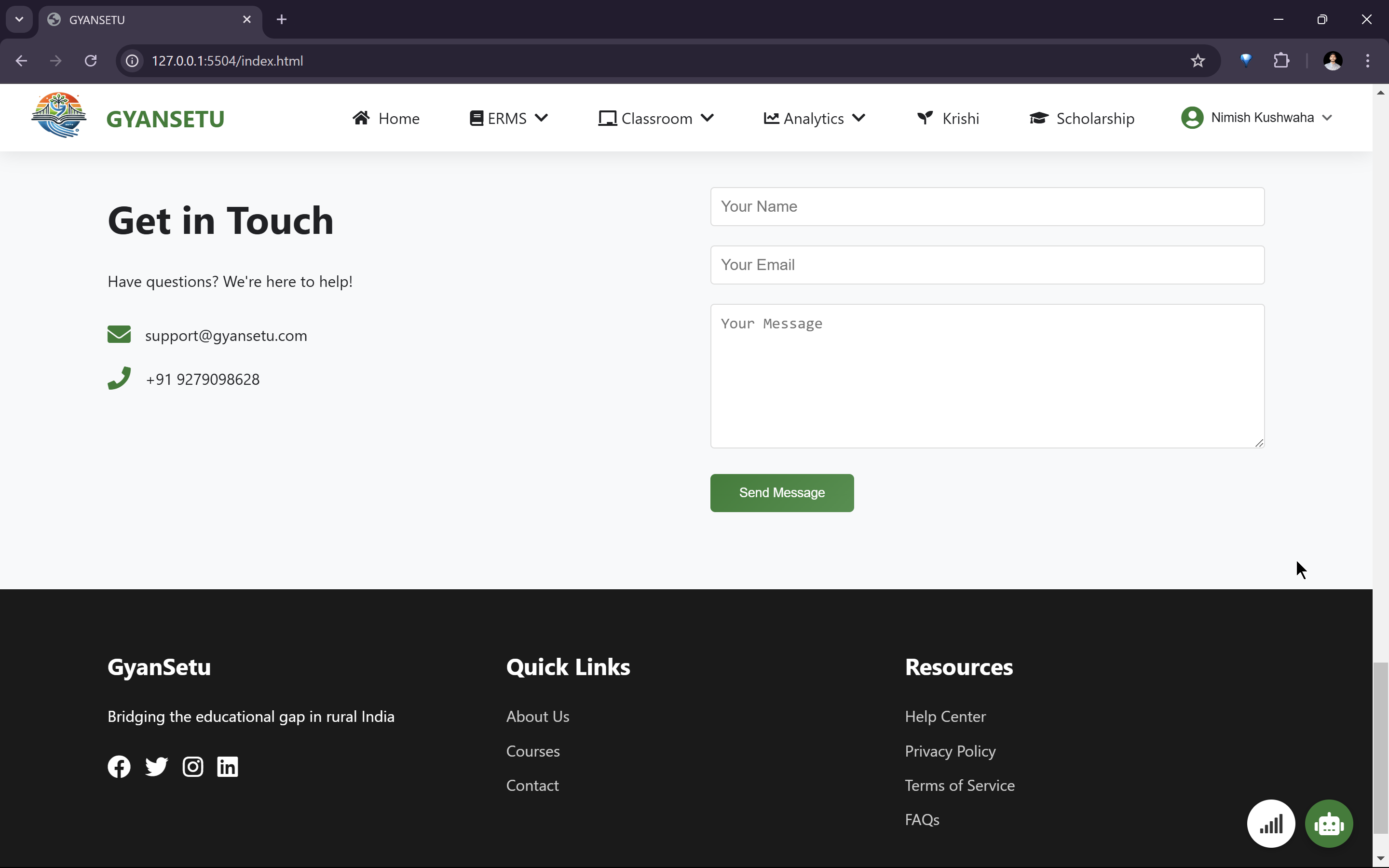Go to the Krishi nav item
The width and height of the screenshot is (1389, 868).
(x=948, y=118)
